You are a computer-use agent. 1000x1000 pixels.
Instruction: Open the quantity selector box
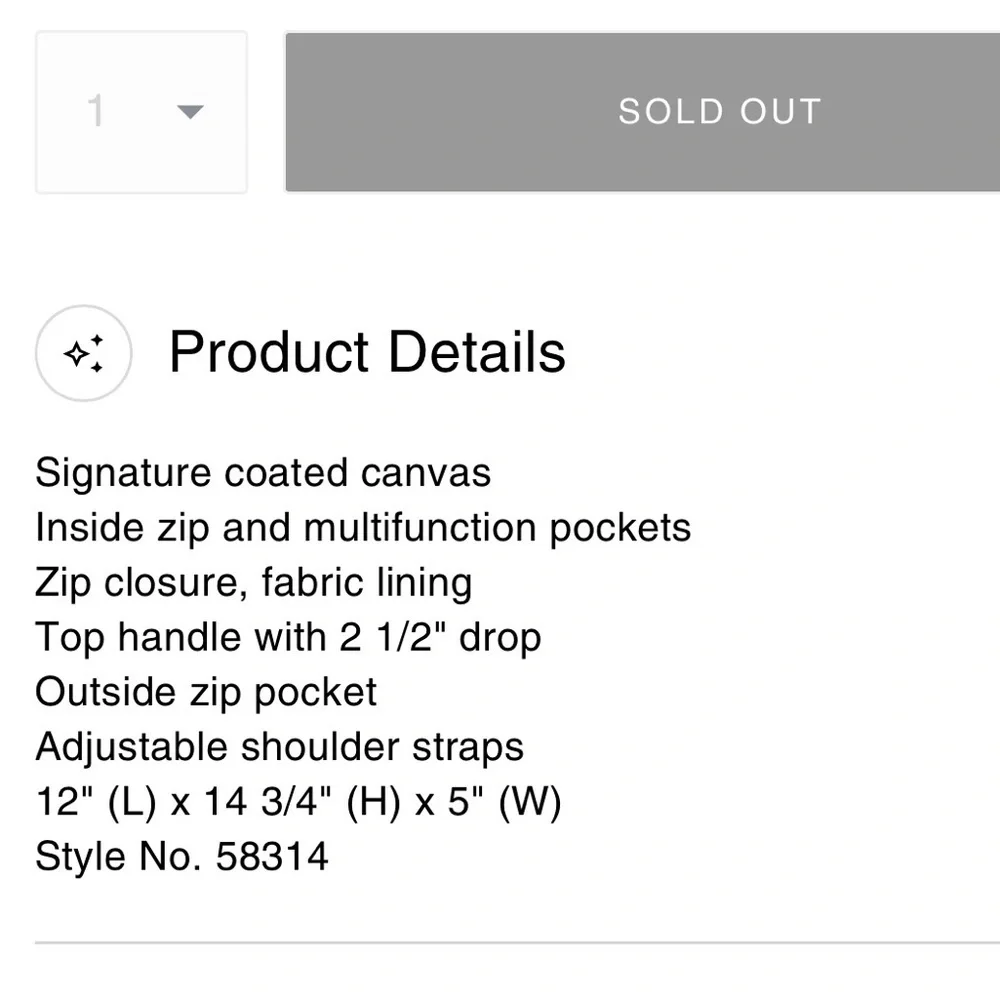(x=141, y=112)
